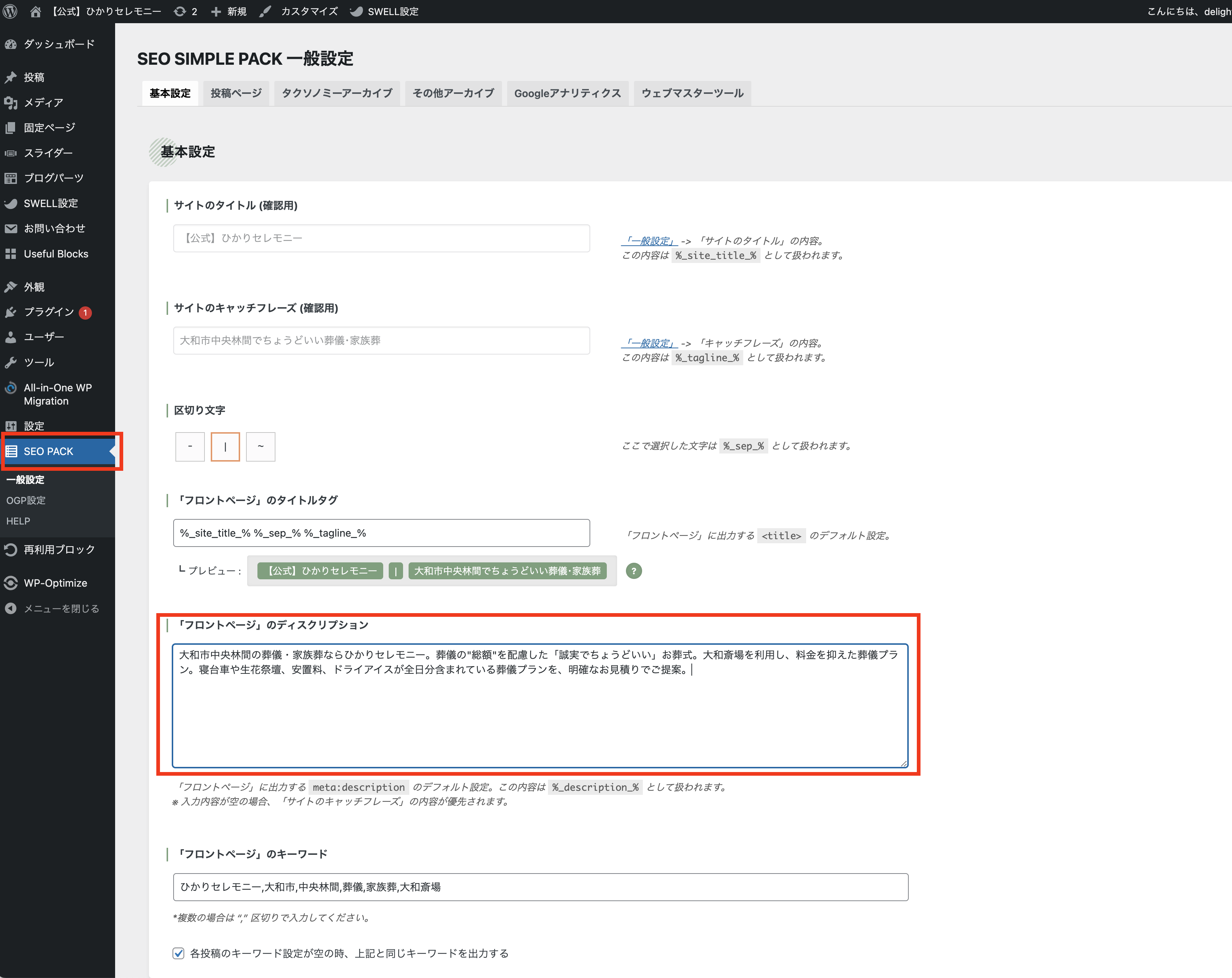Click the plus 新規 icon
This screenshot has height=978, width=1232.
pos(229,11)
